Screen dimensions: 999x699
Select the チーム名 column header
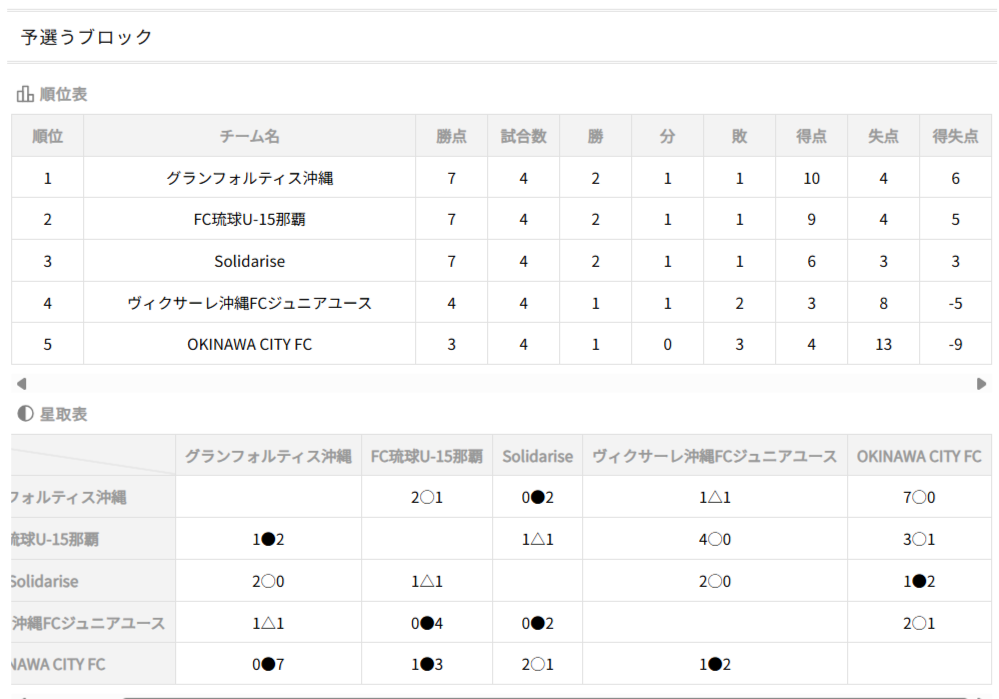249,136
